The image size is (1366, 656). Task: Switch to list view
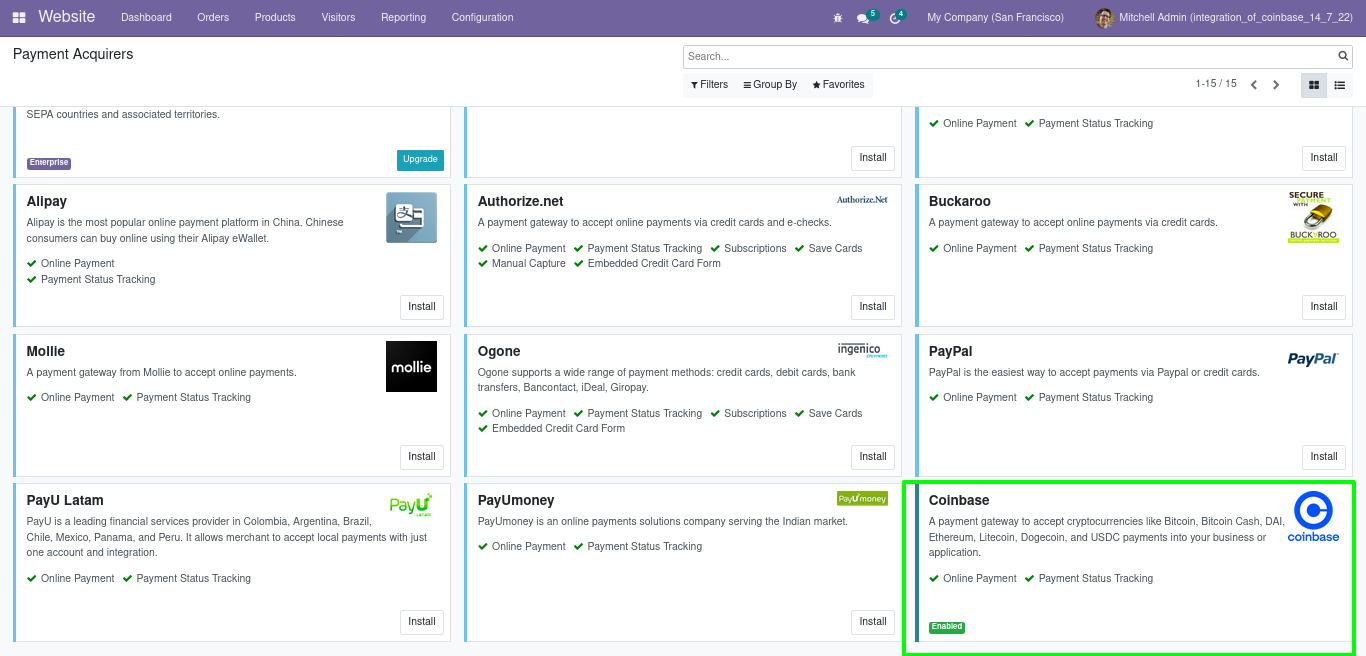click(1340, 85)
